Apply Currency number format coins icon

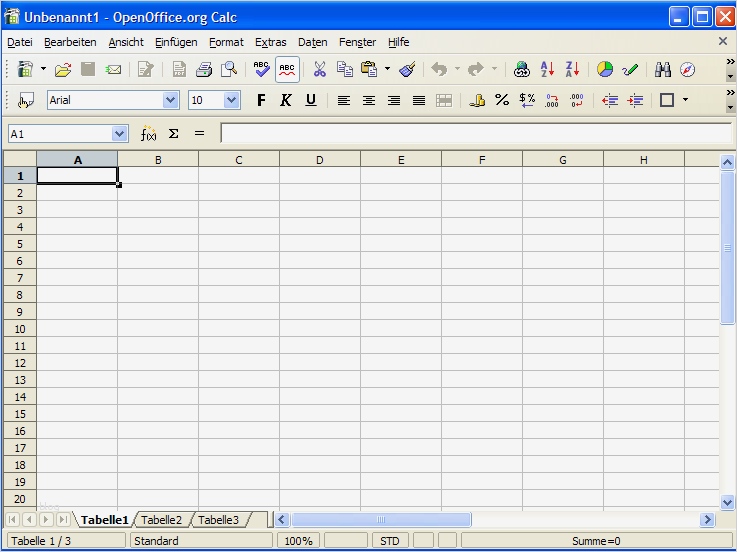click(477, 100)
